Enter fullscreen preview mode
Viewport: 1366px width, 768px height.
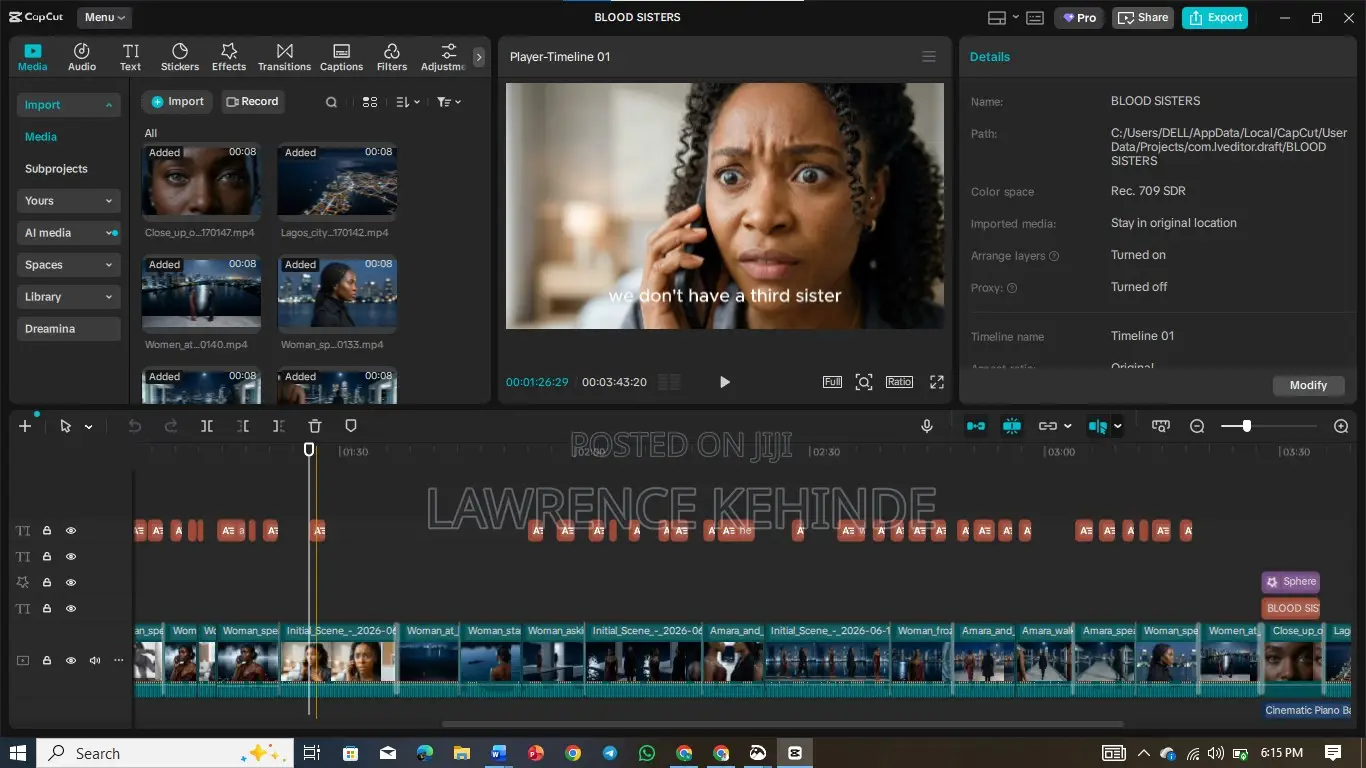pyautogui.click(x=937, y=382)
